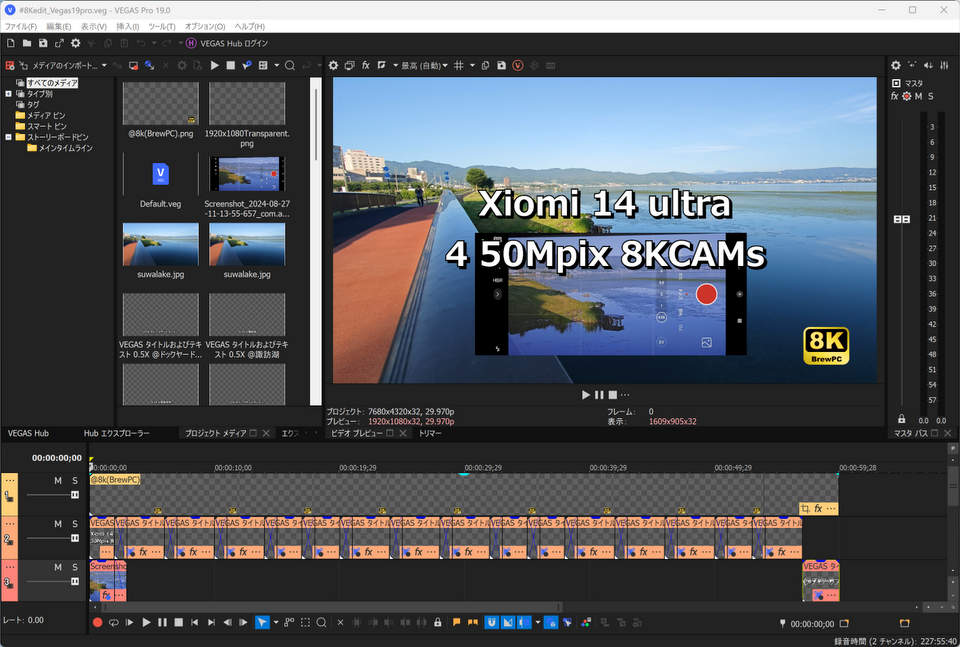Click the Lock envelopes padlock icon
960x647 pixels.
[x=437, y=622]
